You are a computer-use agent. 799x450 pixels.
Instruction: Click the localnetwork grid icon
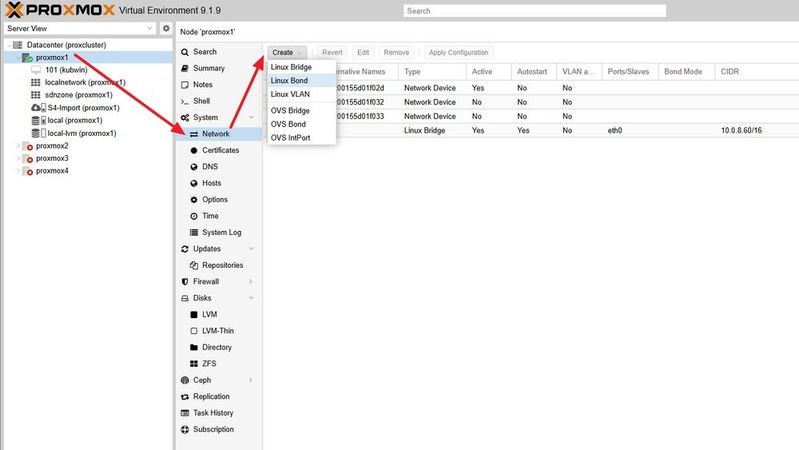36,82
